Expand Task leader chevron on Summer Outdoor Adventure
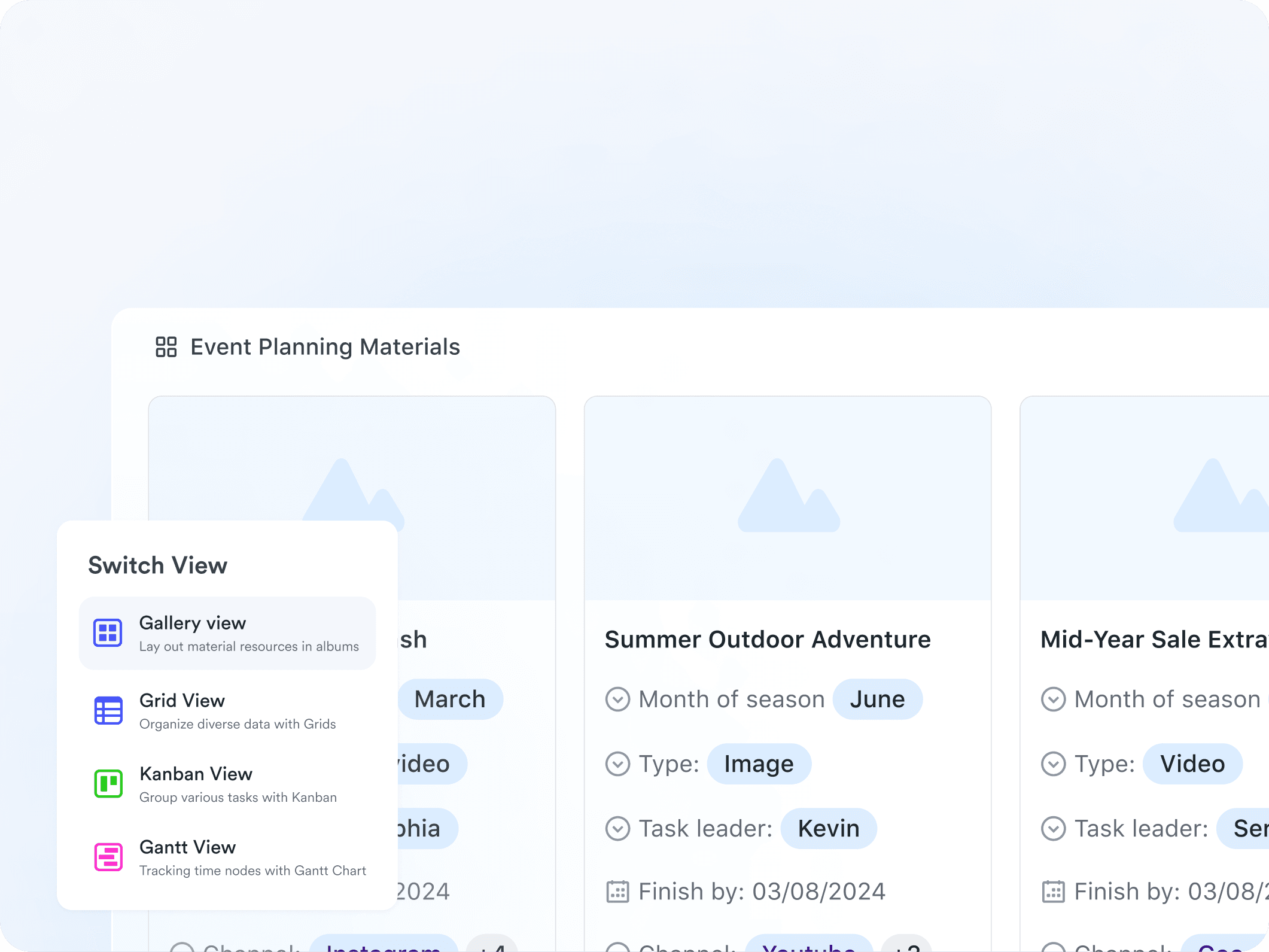The width and height of the screenshot is (1269, 952). pos(617,829)
